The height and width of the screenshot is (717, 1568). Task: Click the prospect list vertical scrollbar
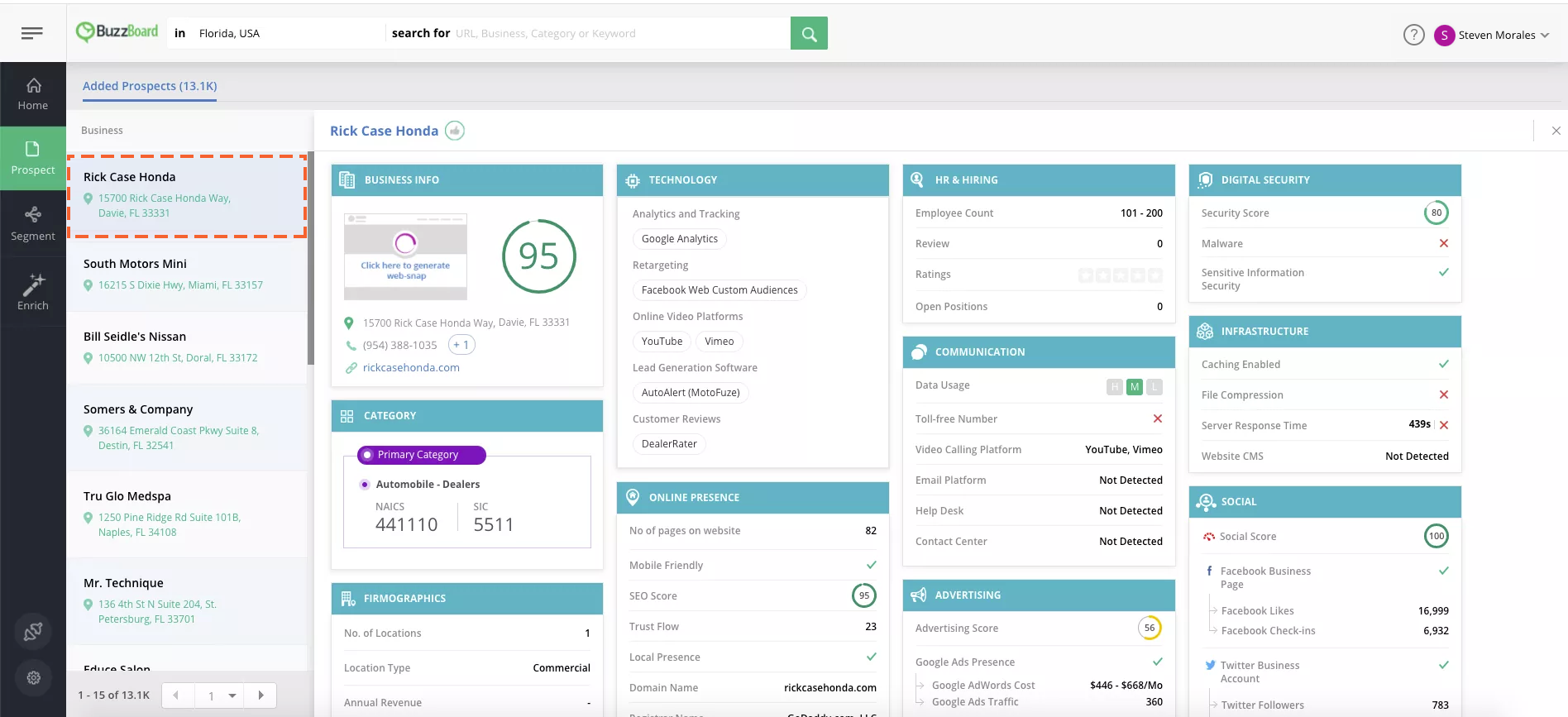311,258
